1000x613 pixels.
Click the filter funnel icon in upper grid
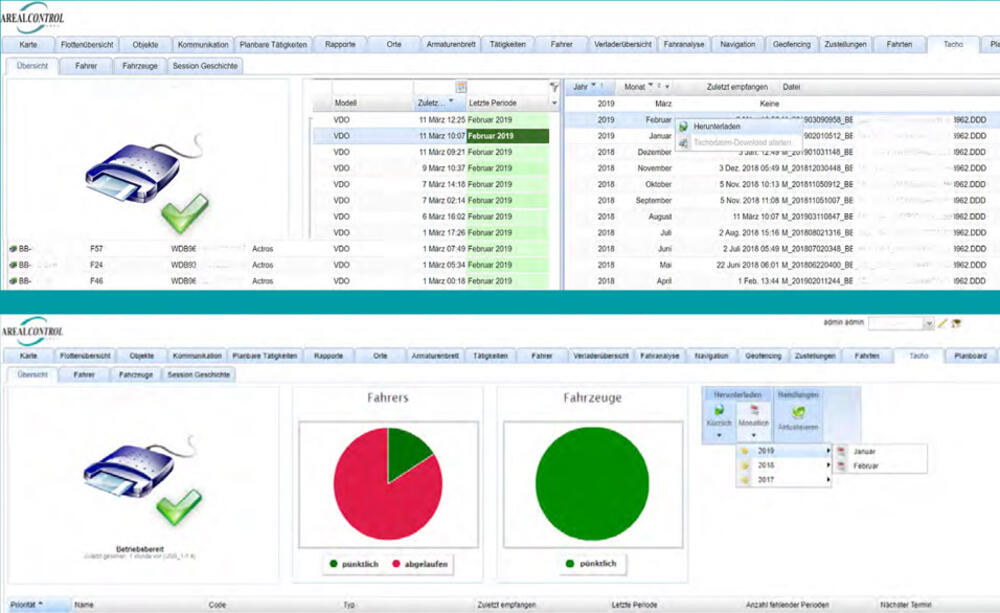pyautogui.click(x=554, y=87)
